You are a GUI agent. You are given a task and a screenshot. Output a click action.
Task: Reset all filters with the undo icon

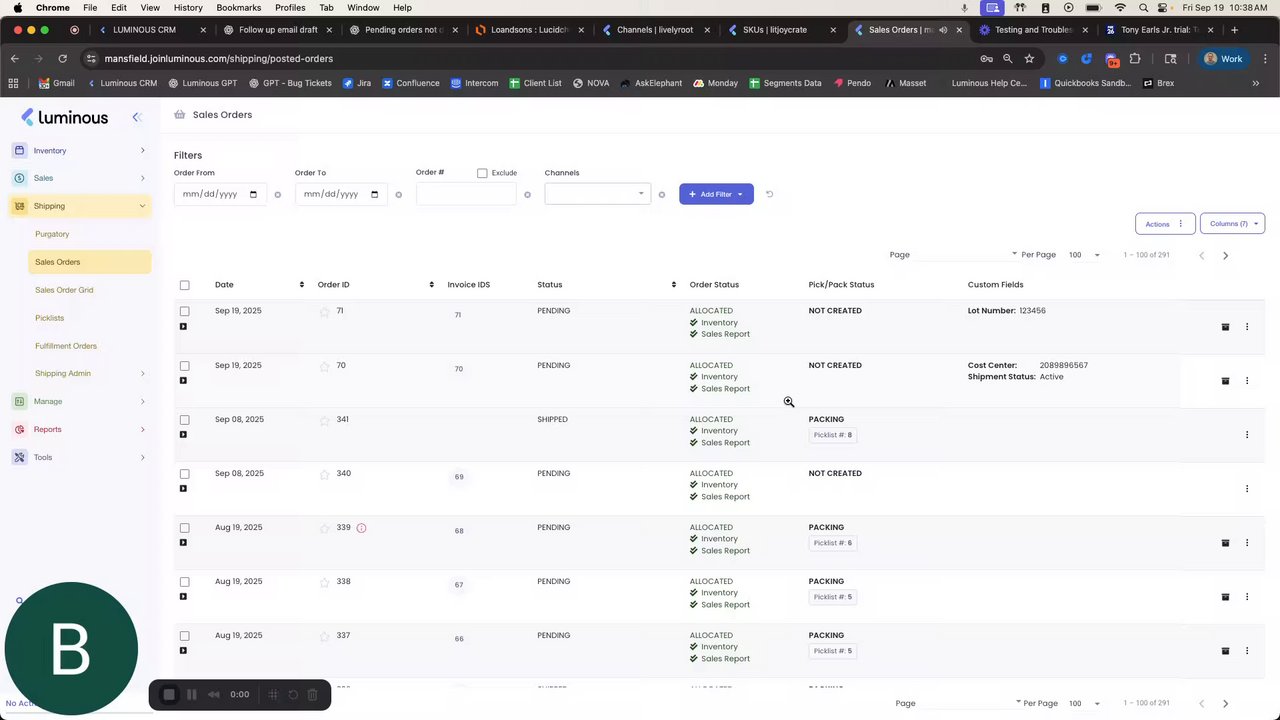click(769, 194)
